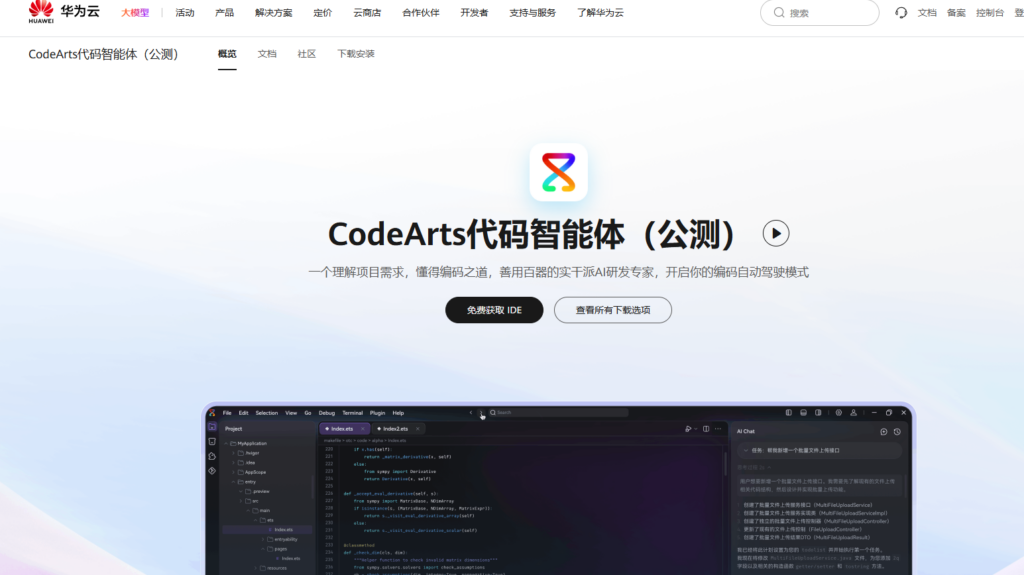Click the new chat plus icon in AI Chat
Screen dimensions: 1024x575
click(x=883, y=431)
